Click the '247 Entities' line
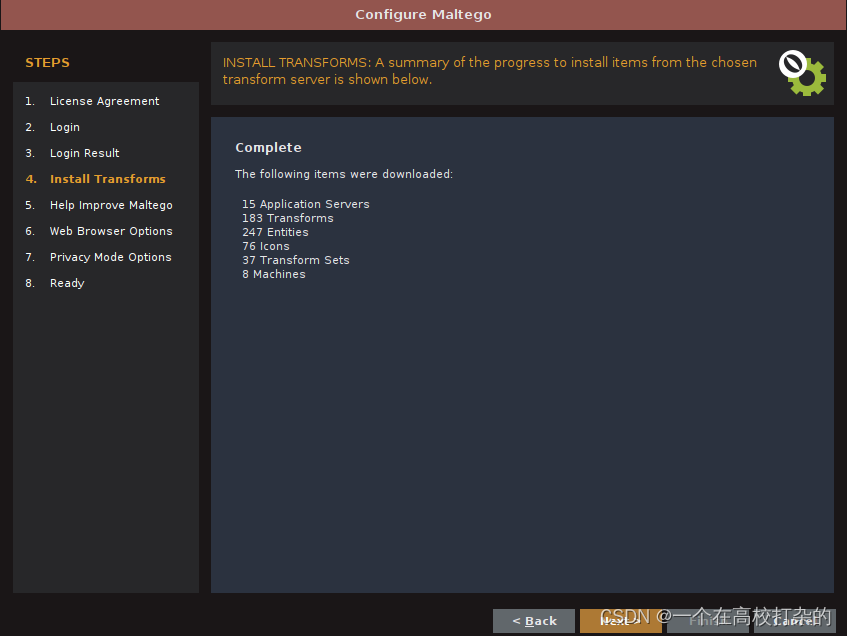The image size is (847, 636). tap(275, 232)
